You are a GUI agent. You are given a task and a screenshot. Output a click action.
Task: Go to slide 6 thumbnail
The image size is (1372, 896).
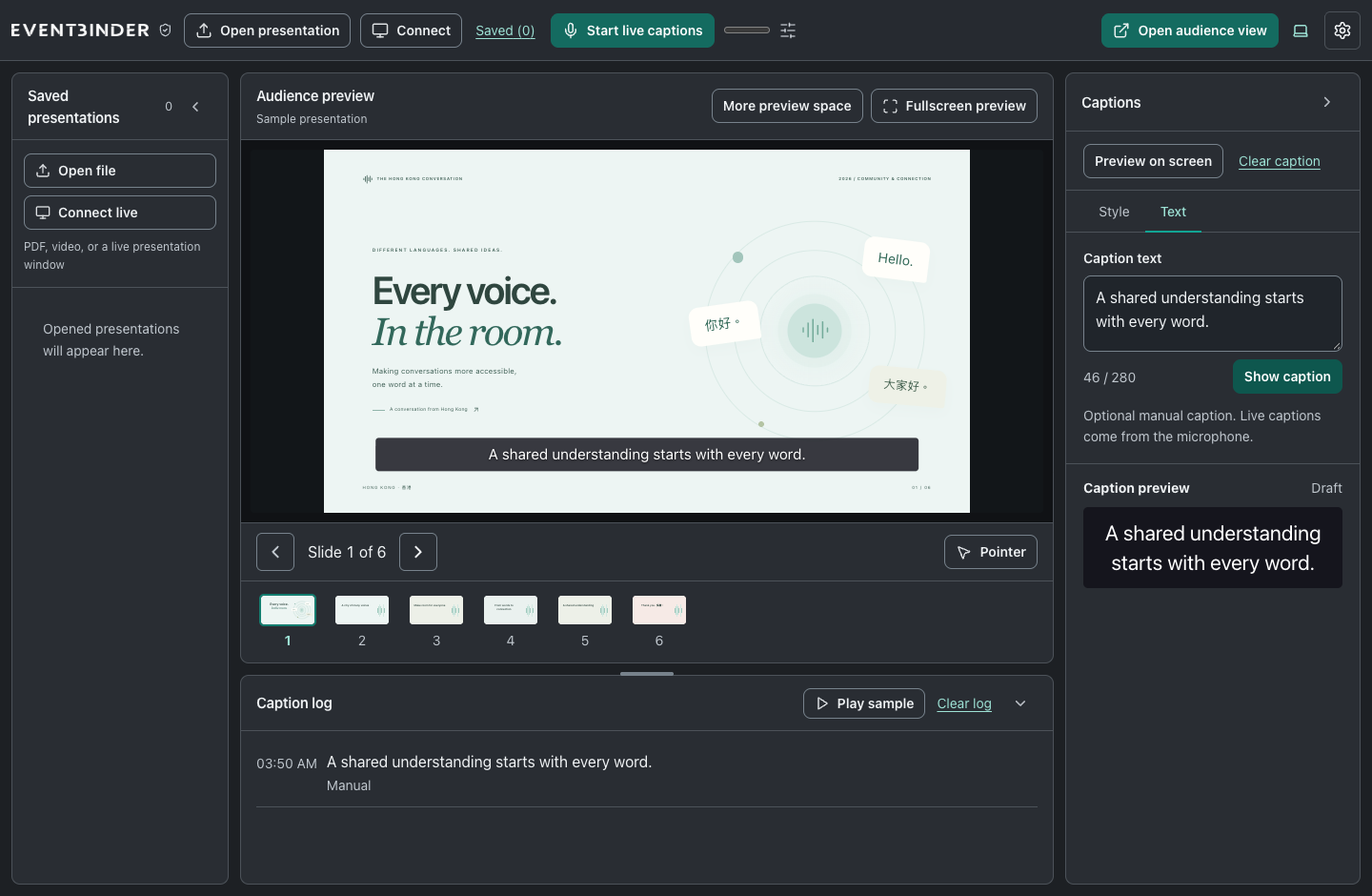coord(659,610)
